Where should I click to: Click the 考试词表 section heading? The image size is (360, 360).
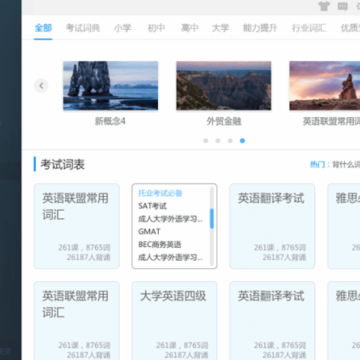pyautogui.click(x=63, y=164)
